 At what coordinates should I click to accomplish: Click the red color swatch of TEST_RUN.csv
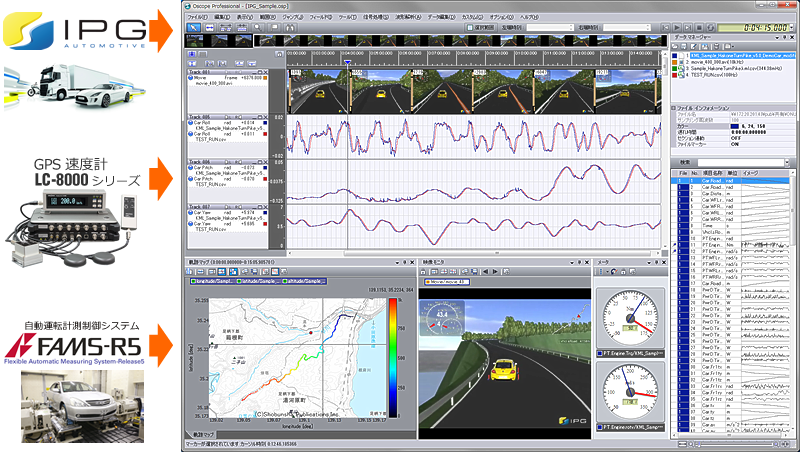pyautogui.click(x=674, y=74)
